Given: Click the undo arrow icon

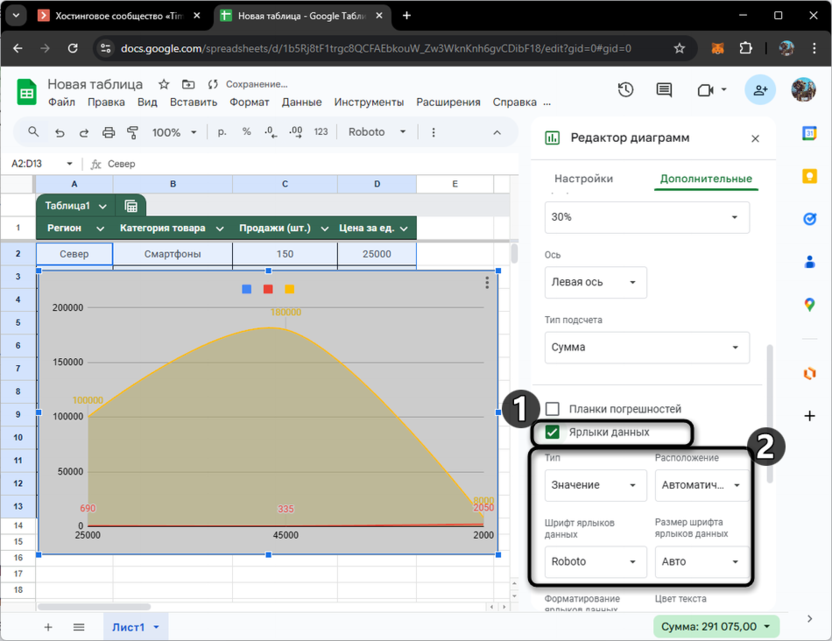Looking at the screenshot, I should click(59, 132).
